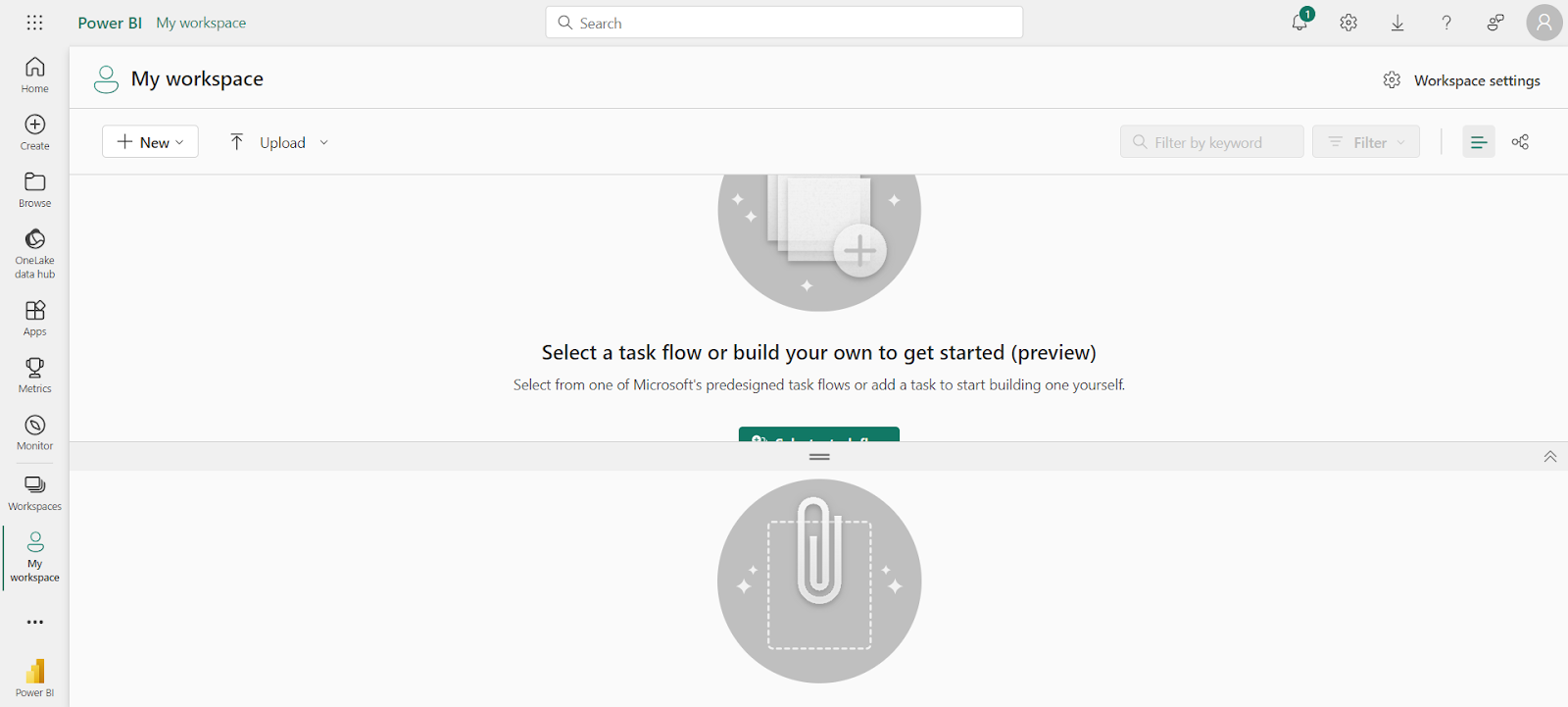Switch to lineage view
Image resolution: width=1568 pixels, height=707 pixels.
(1520, 142)
